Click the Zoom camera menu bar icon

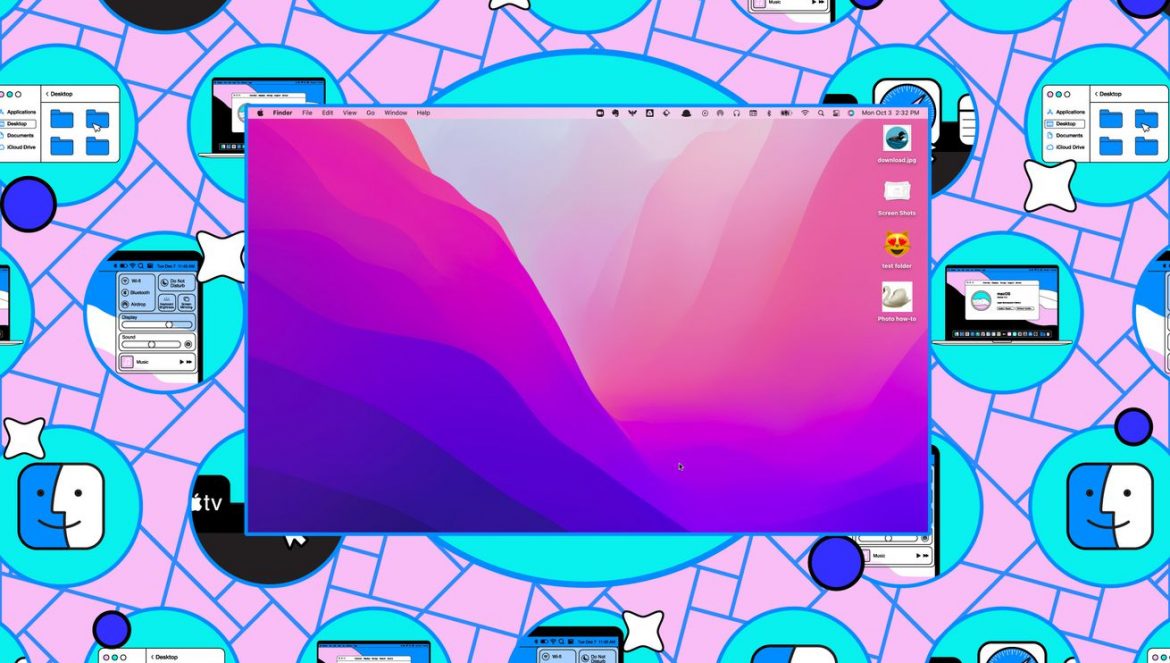point(600,113)
